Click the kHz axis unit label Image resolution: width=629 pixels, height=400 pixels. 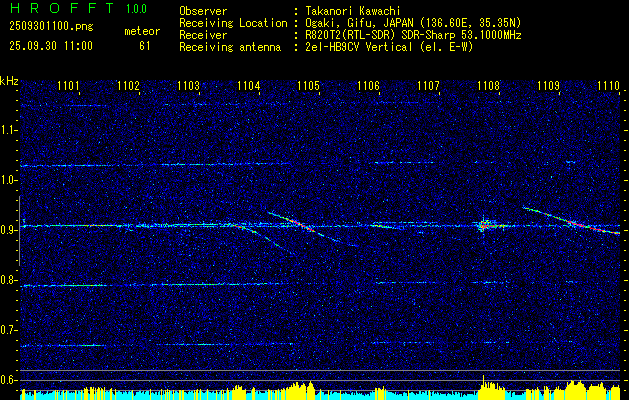tap(9, 81)
